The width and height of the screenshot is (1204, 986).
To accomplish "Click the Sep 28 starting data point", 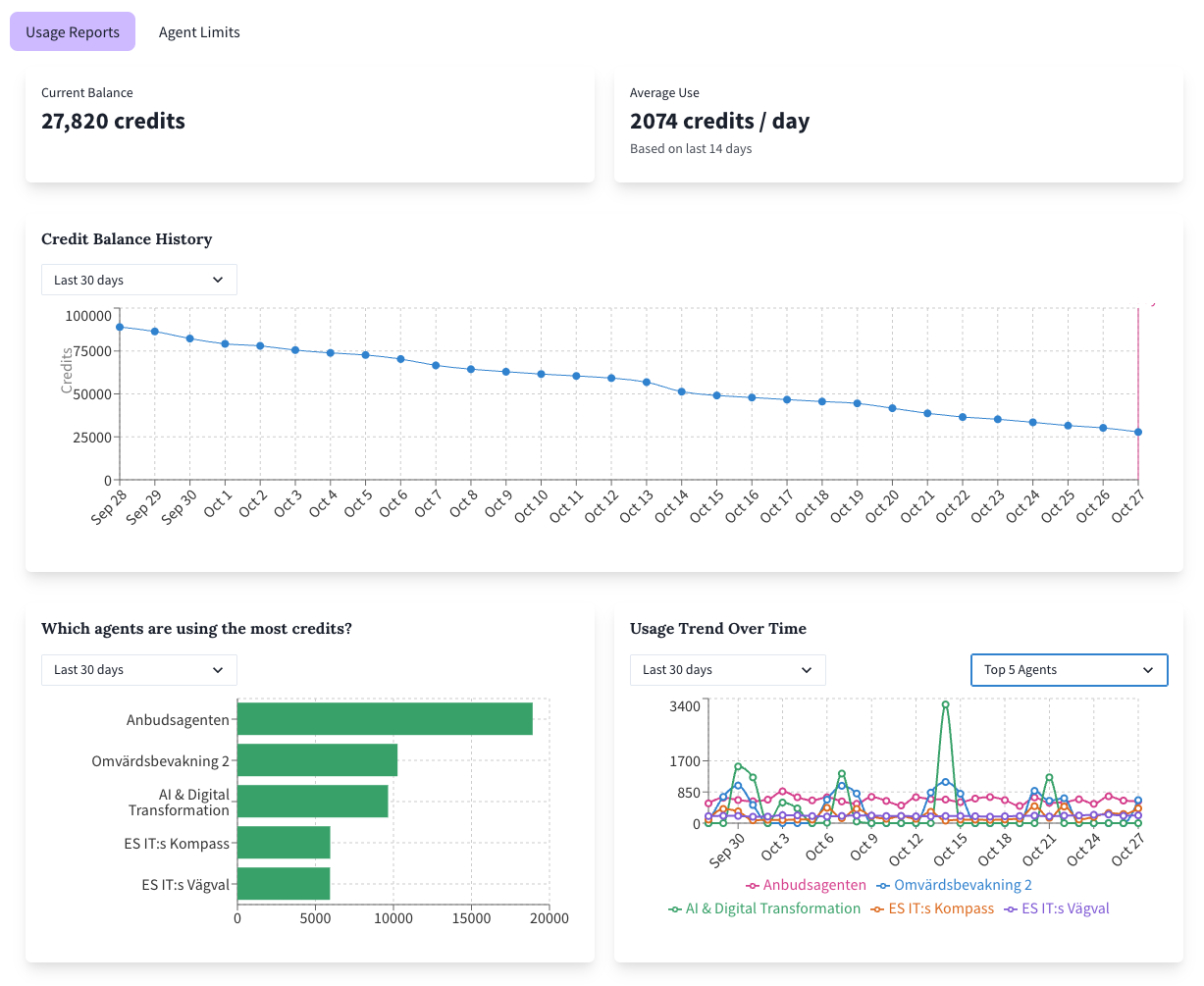I will point(117,327).
